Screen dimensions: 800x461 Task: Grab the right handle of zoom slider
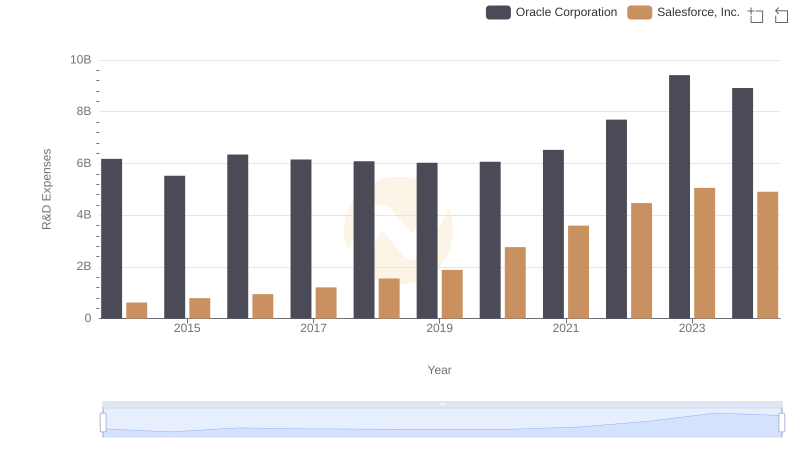[x=781, y=423]
